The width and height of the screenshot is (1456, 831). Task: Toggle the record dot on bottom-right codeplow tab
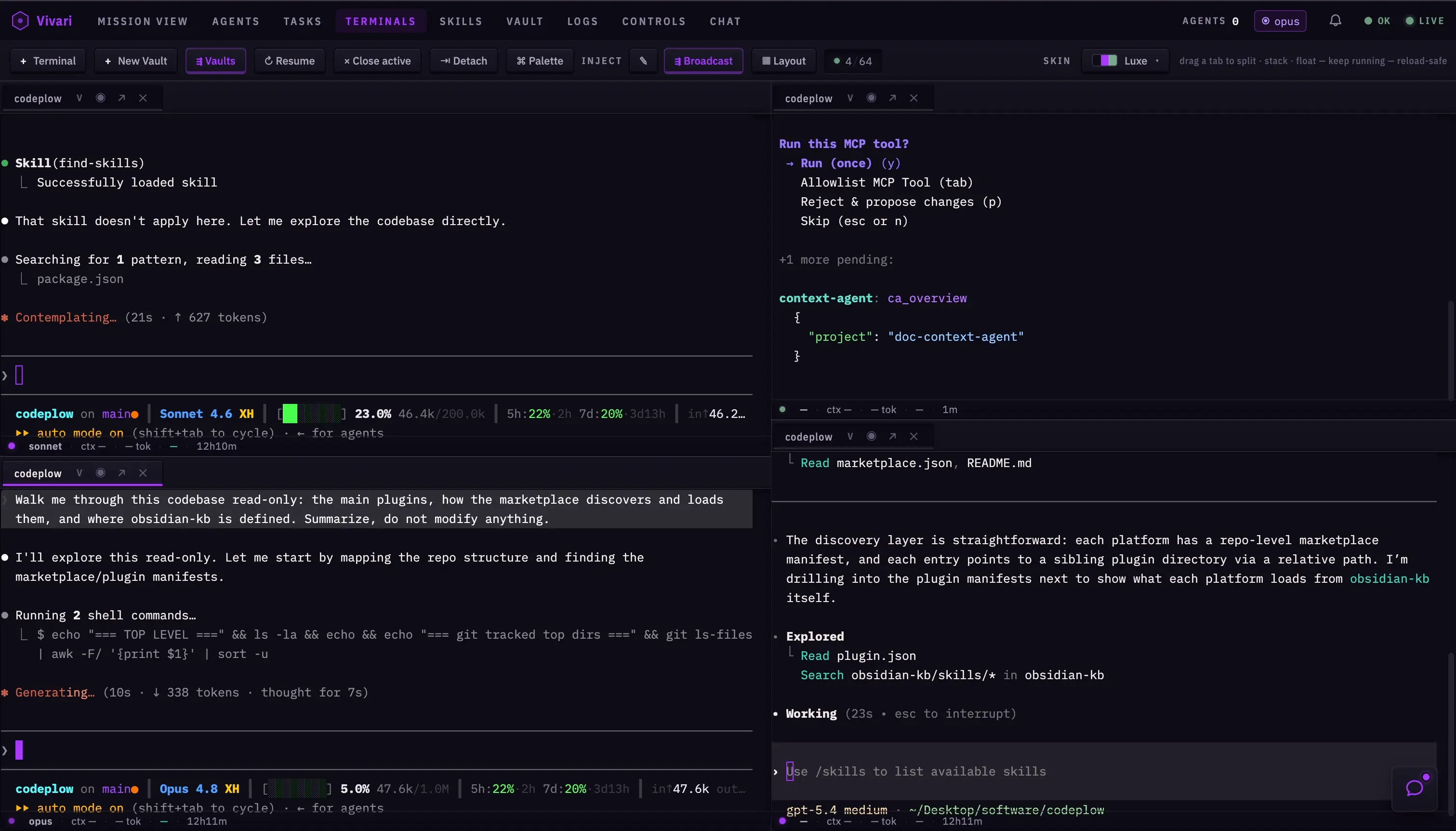tap(872, 437)
